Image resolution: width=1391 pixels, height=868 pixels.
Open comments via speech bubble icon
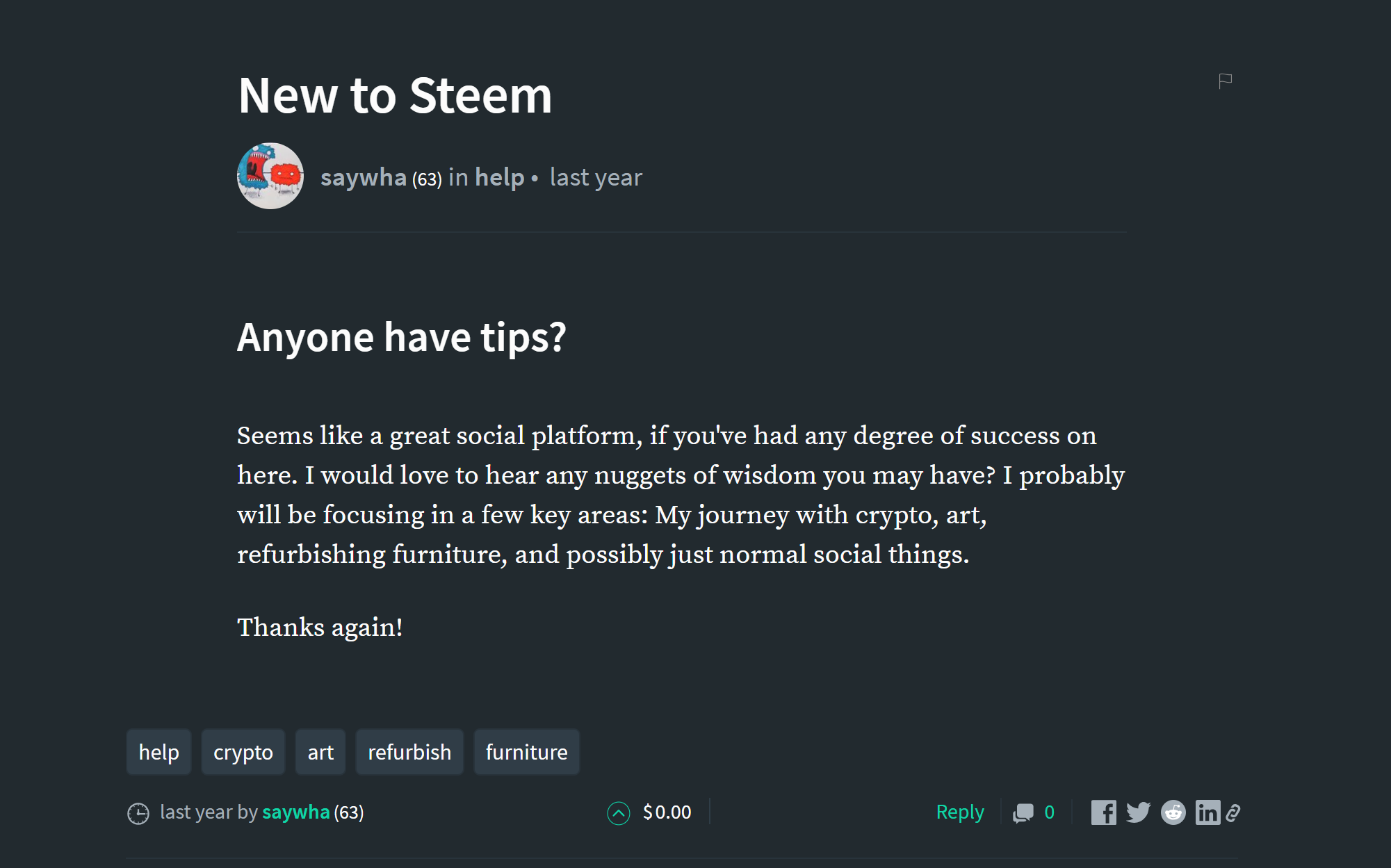1023,813
